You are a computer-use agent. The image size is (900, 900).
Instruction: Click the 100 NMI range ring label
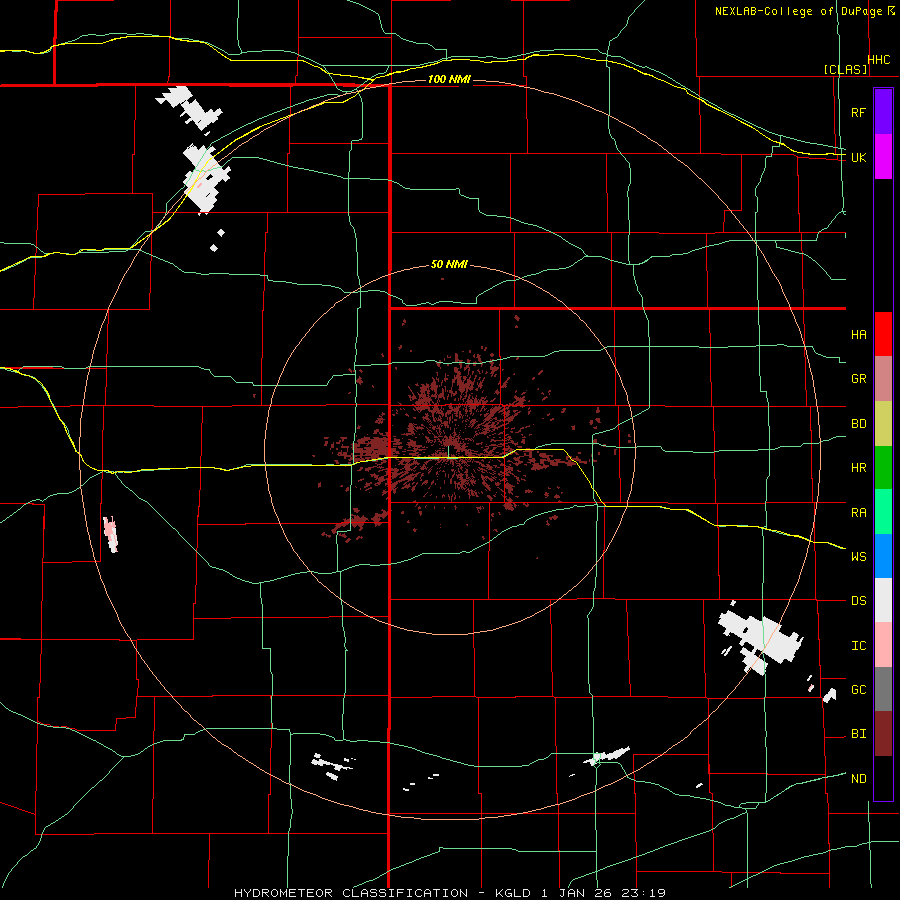(449, 79)
